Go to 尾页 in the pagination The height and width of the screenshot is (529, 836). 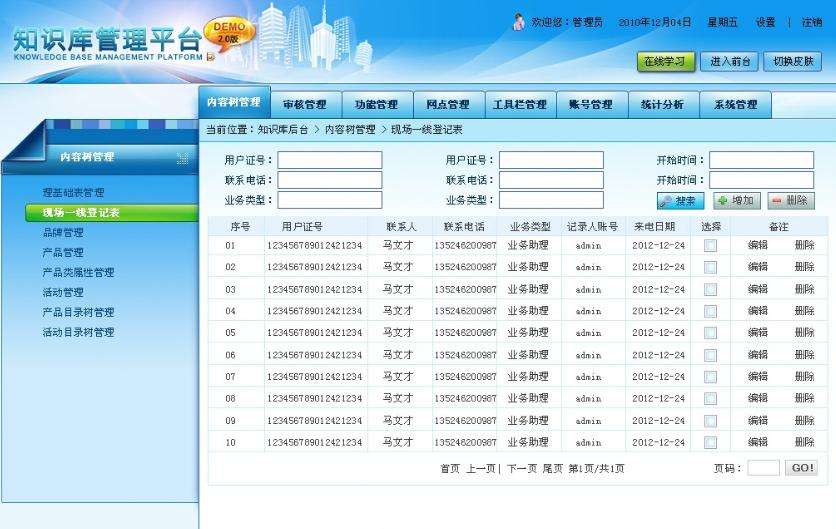(553, 469)
